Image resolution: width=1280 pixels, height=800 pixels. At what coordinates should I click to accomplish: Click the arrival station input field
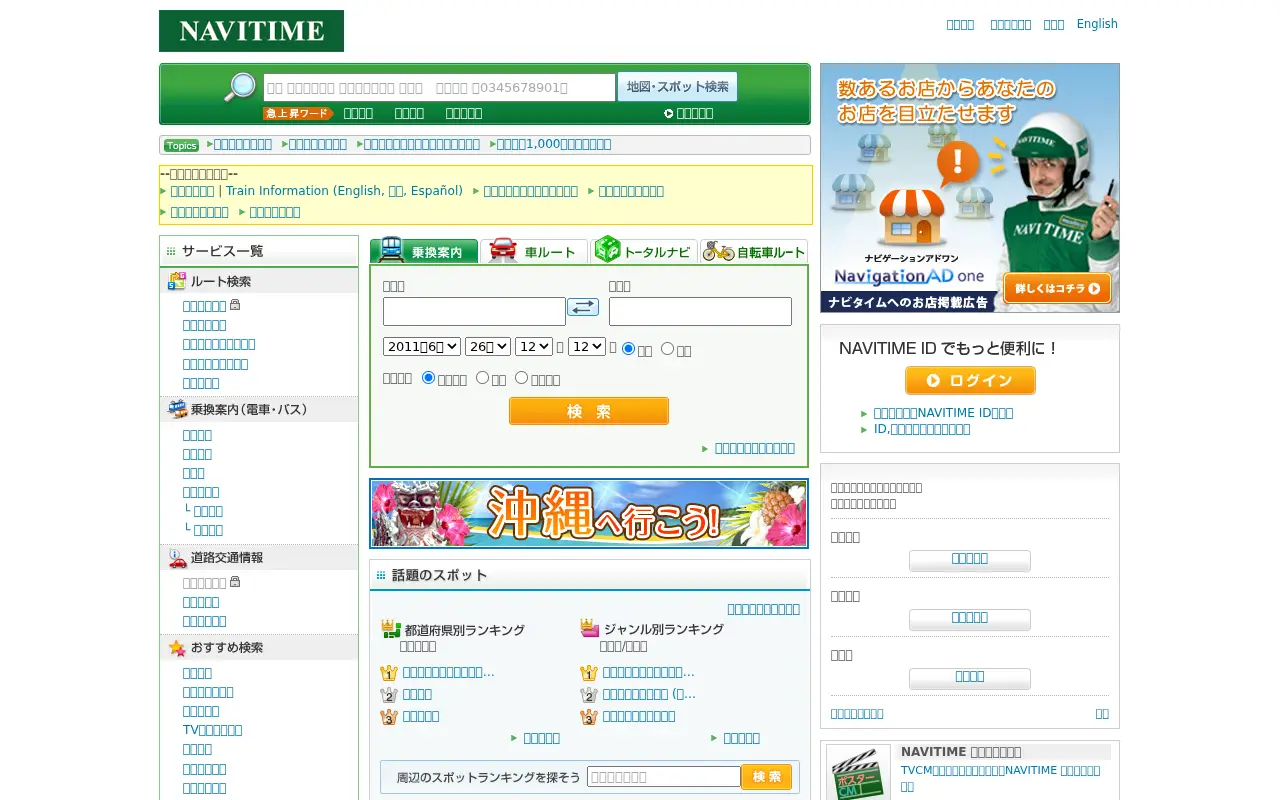click(x=700, y=311)
